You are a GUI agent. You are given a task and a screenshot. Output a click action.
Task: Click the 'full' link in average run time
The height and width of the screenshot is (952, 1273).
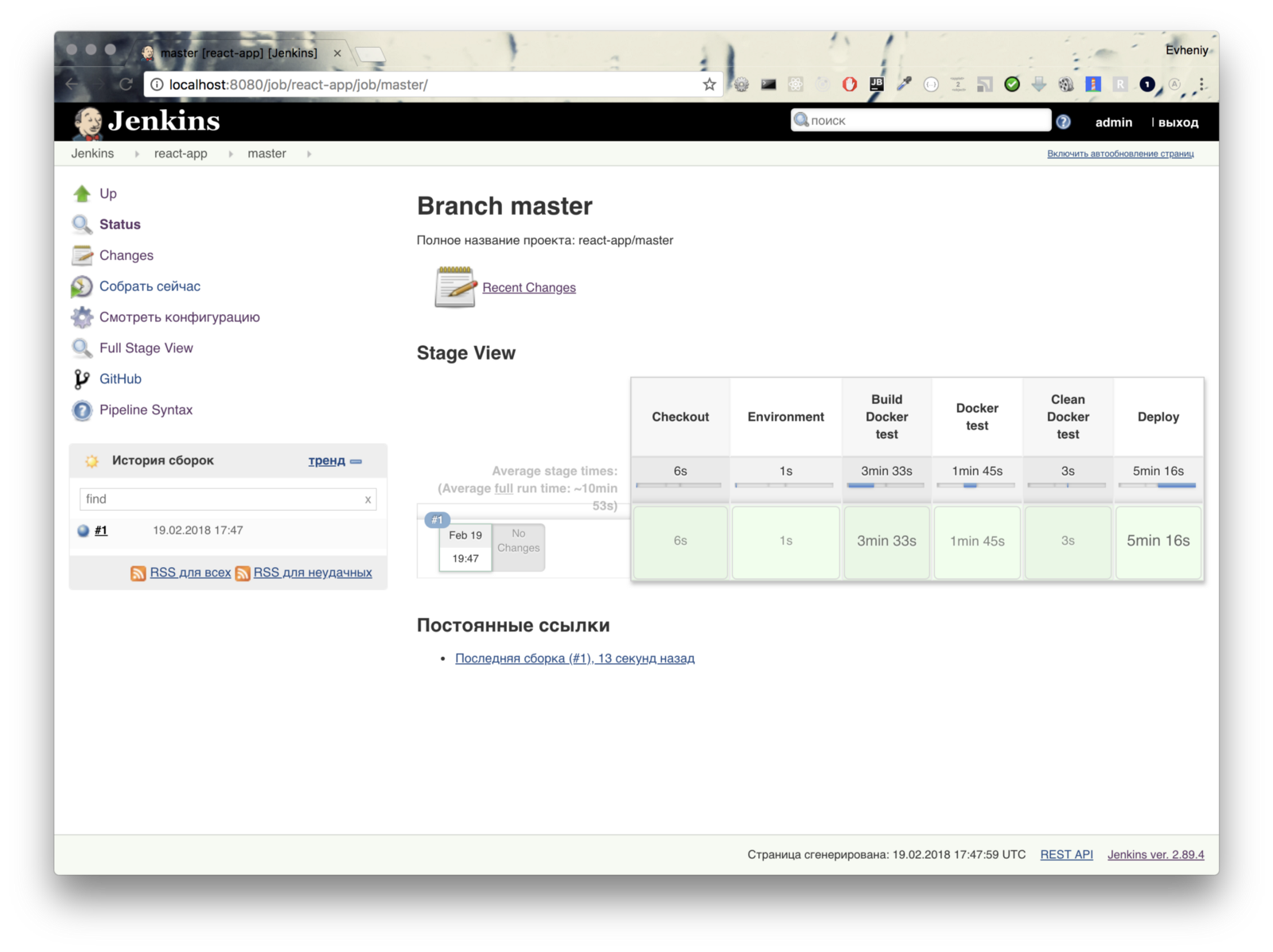click(504, 488)
